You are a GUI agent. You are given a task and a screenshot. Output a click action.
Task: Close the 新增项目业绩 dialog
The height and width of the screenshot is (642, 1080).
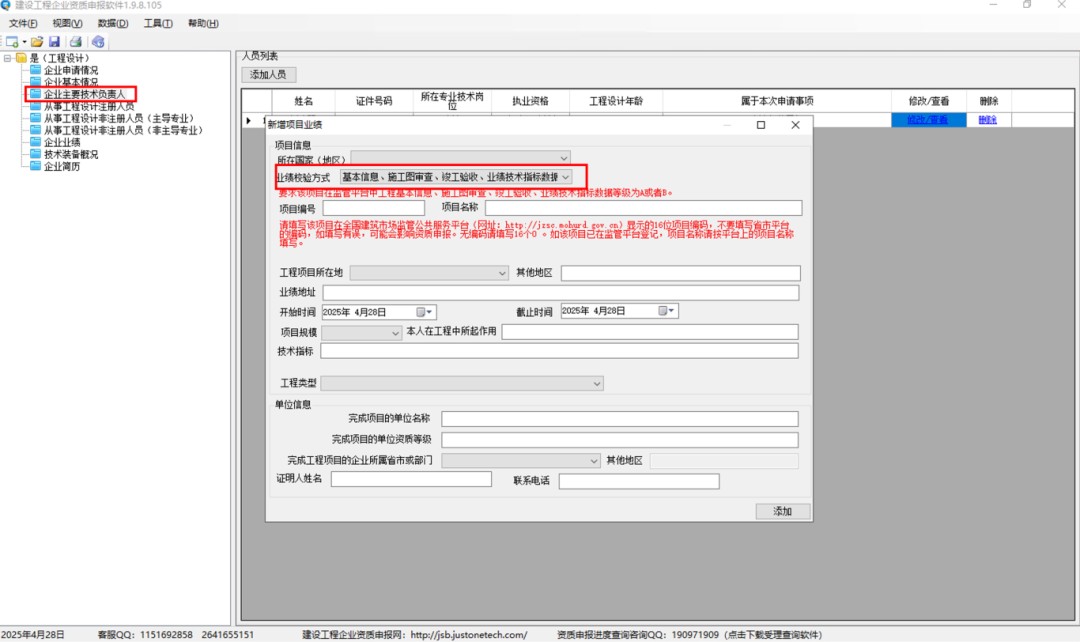pyautogui.click(x=795, y=125)
